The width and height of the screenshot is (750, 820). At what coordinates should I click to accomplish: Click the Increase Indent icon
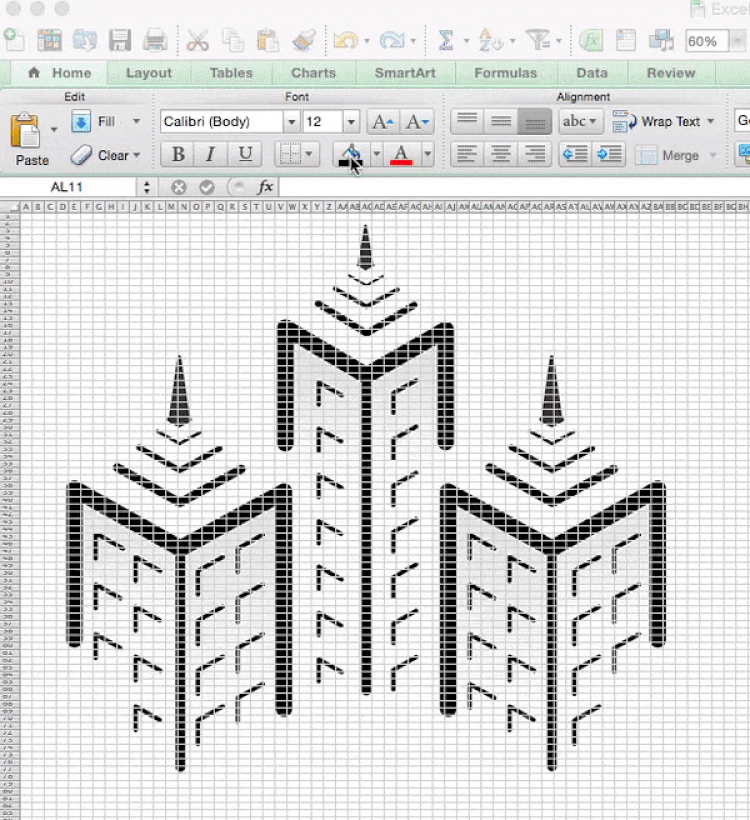click(x=607, y=155)
